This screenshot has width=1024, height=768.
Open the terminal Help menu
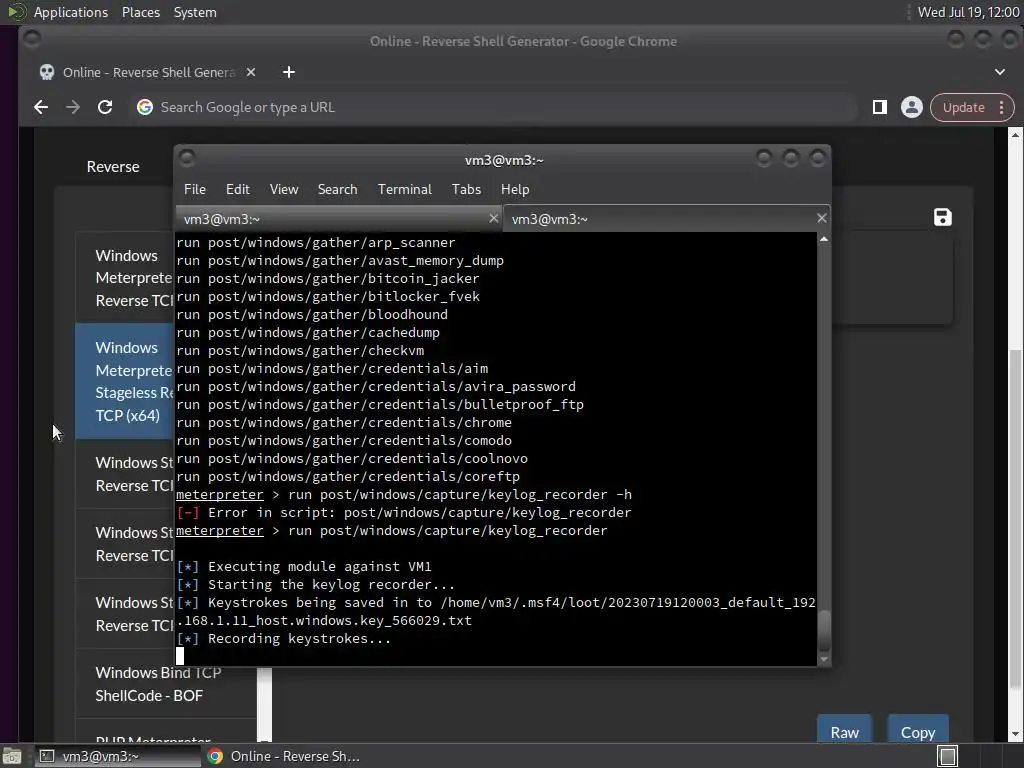(x=515, y=189)
